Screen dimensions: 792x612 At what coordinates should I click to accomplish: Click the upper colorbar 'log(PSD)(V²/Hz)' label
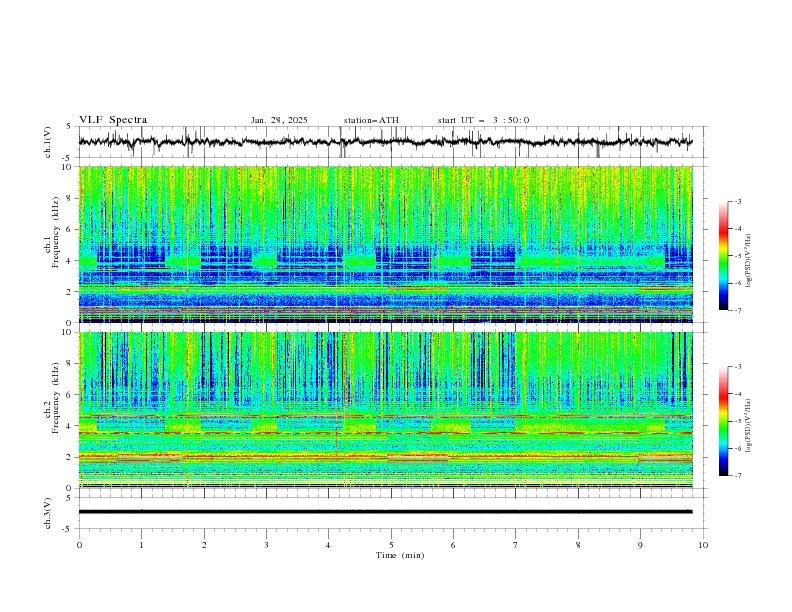[748, 261]
